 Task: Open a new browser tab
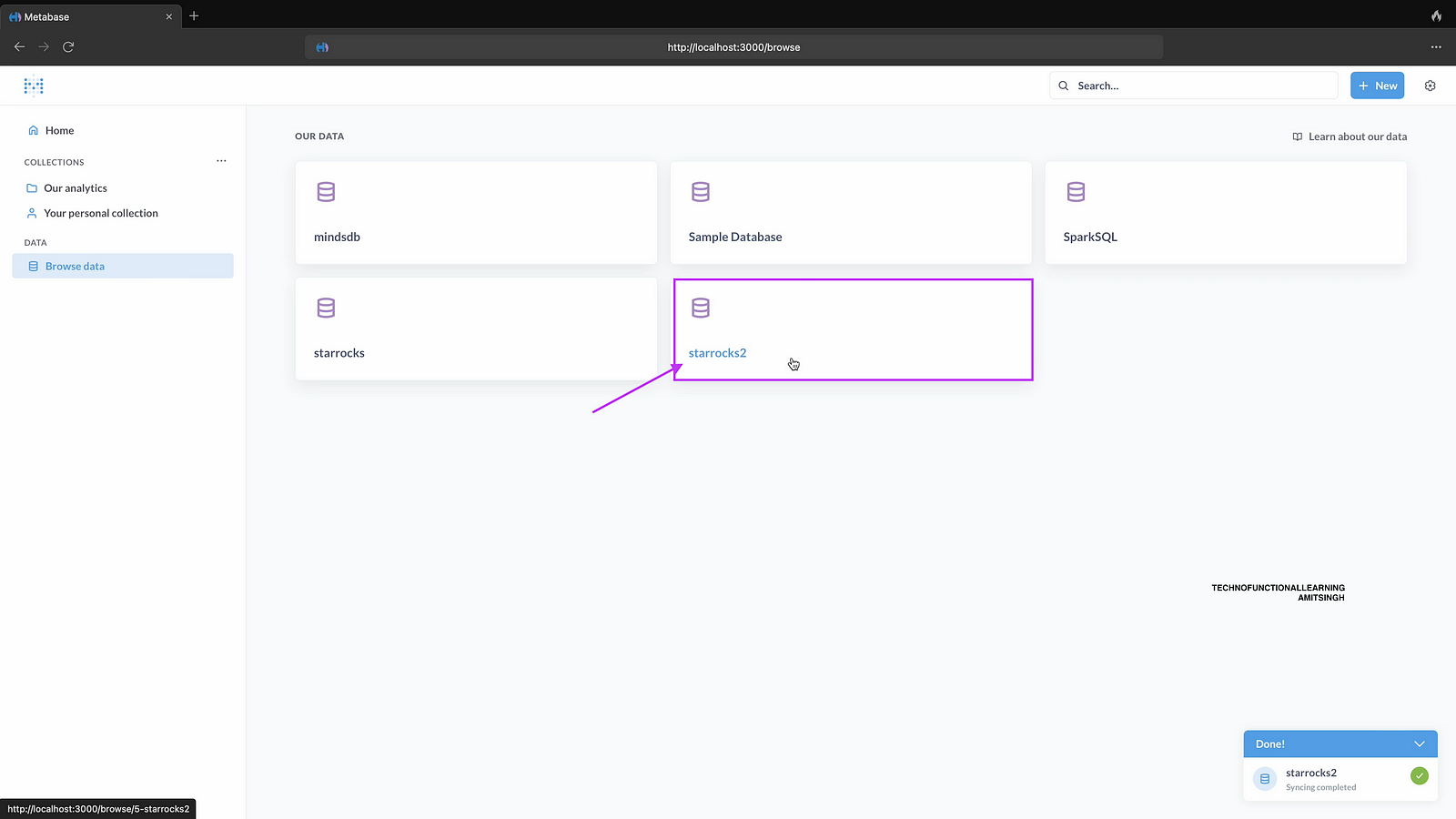tap(194, 16)
